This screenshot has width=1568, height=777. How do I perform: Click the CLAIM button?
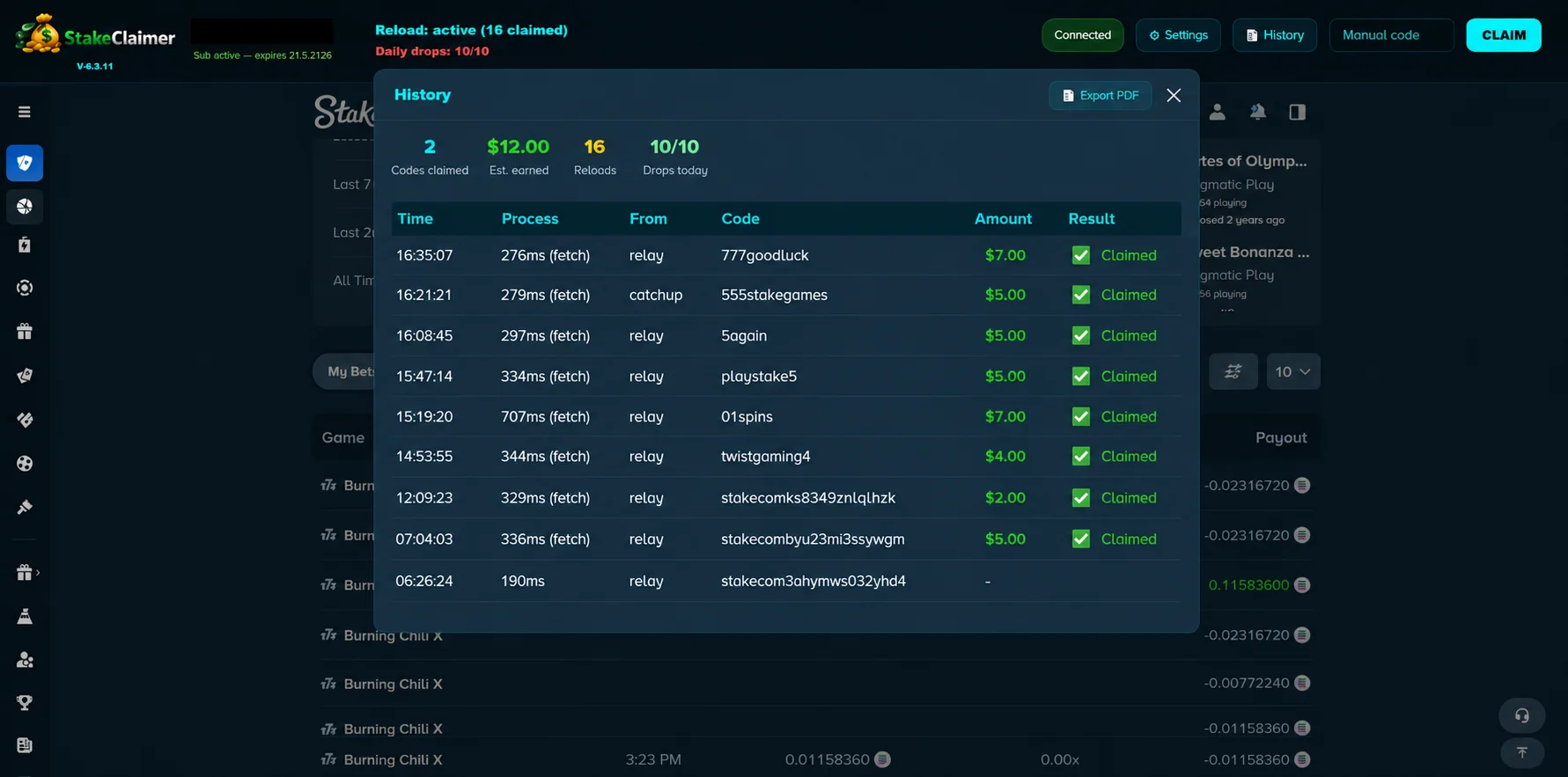click(x=1504, y=35)
